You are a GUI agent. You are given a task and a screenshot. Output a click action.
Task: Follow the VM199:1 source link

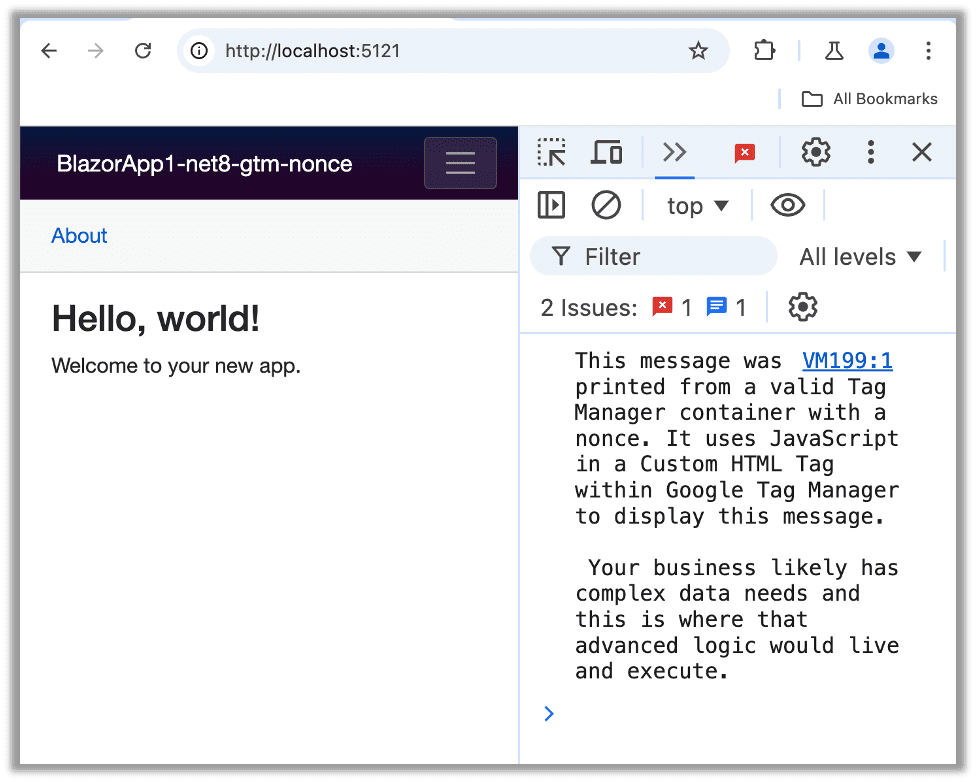tap(847, 360)
